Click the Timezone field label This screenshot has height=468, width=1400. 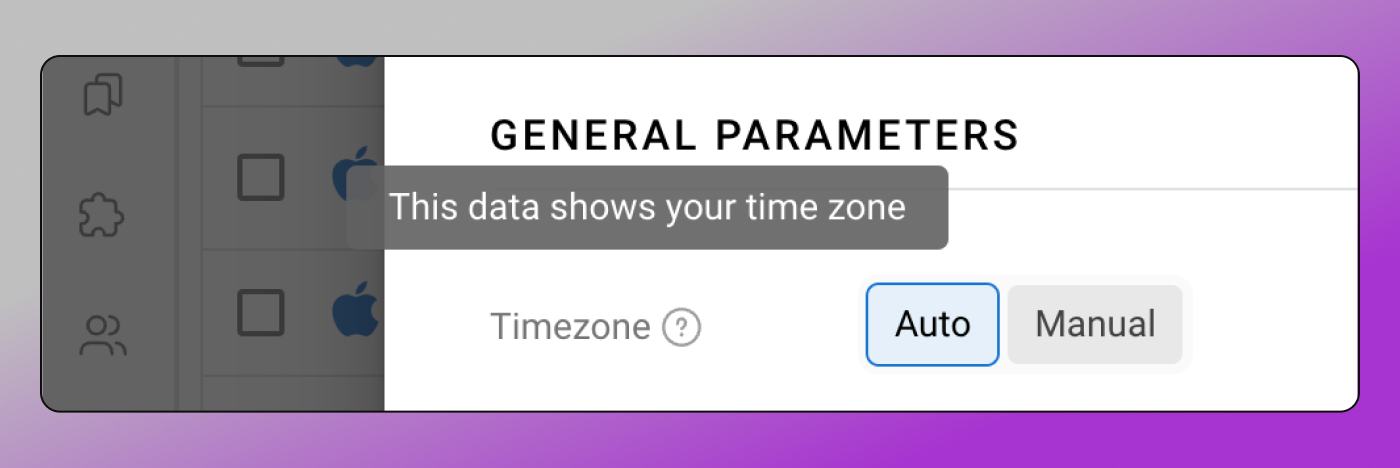click(x=570, y=327)
